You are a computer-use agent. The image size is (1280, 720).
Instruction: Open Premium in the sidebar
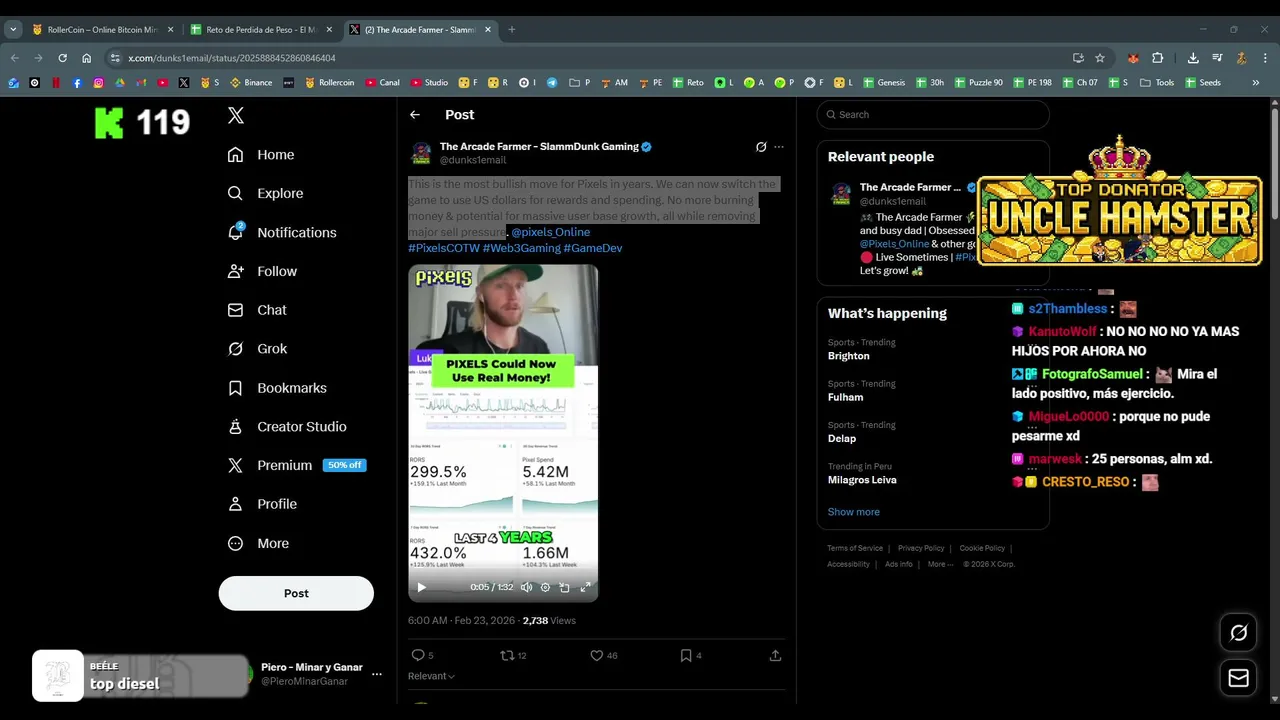[295, 466]
